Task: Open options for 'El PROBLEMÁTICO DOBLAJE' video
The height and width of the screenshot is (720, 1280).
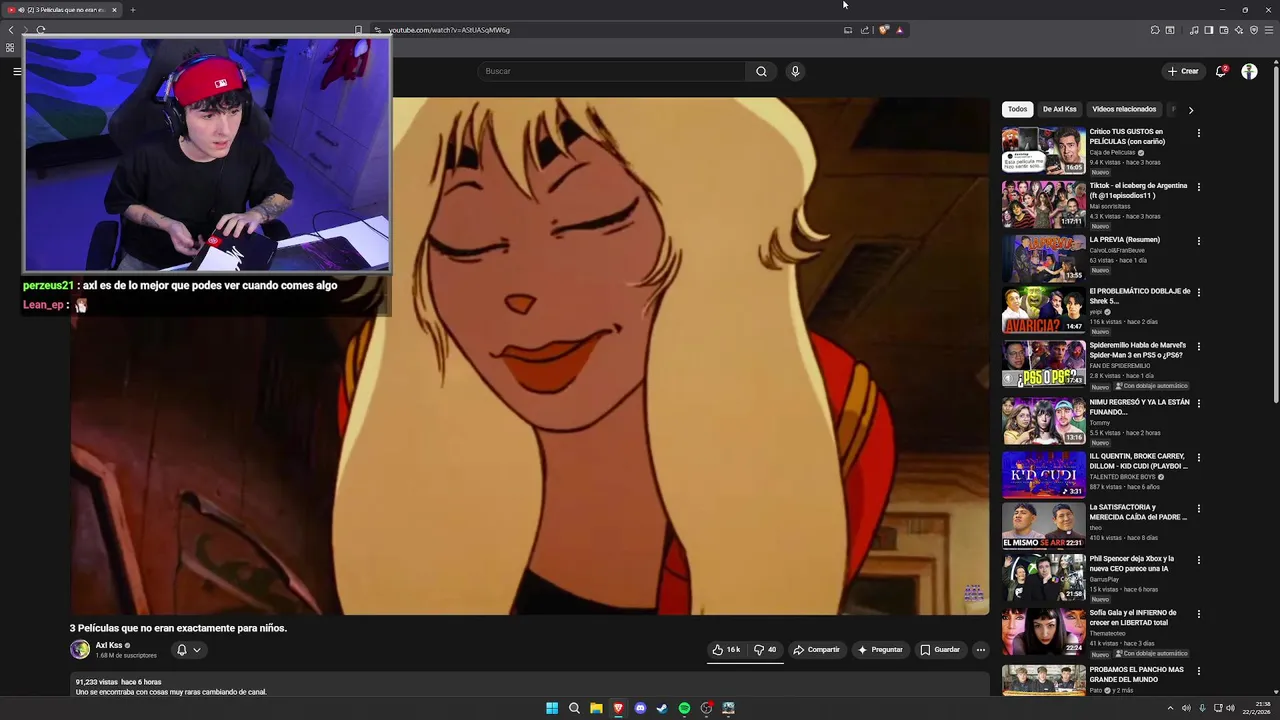Action: pos(1198,292)
